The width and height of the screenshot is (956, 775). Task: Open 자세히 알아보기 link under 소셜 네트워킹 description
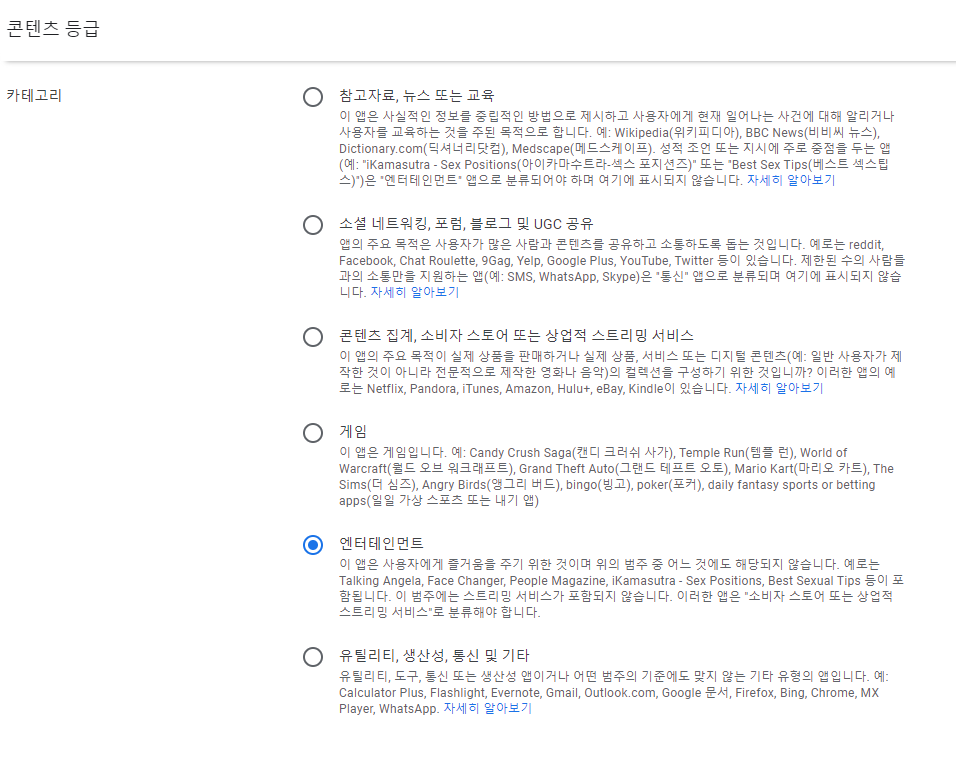tap(415, 292)
